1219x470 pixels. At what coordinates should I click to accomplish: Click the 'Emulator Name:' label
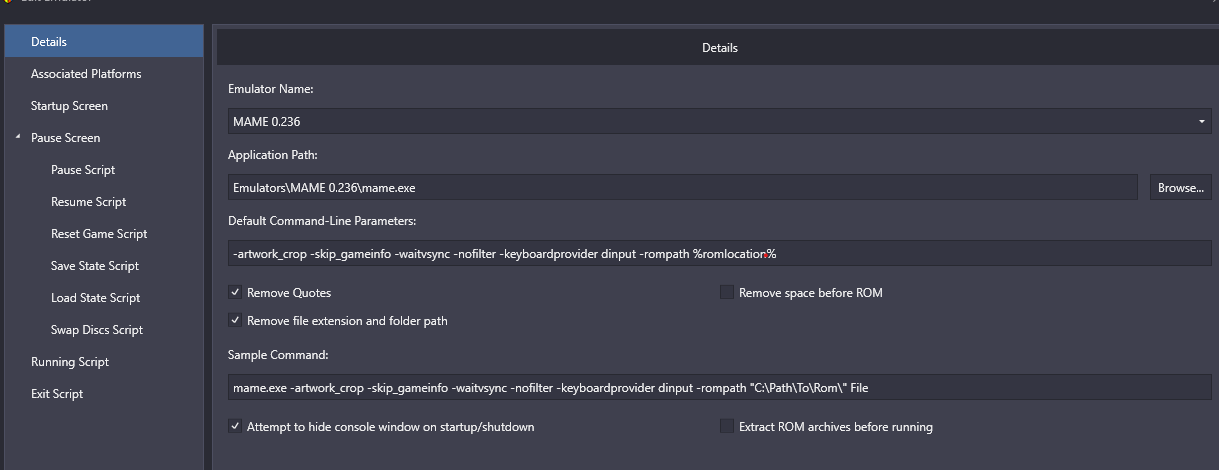(271, 89)
